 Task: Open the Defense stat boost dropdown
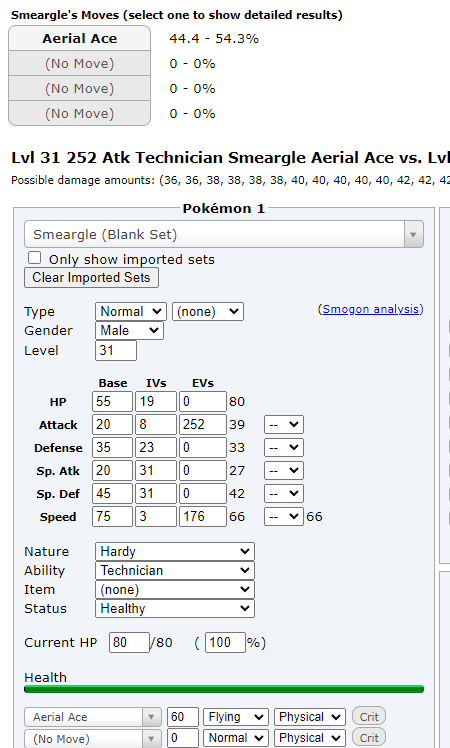[x=284, y=447]
